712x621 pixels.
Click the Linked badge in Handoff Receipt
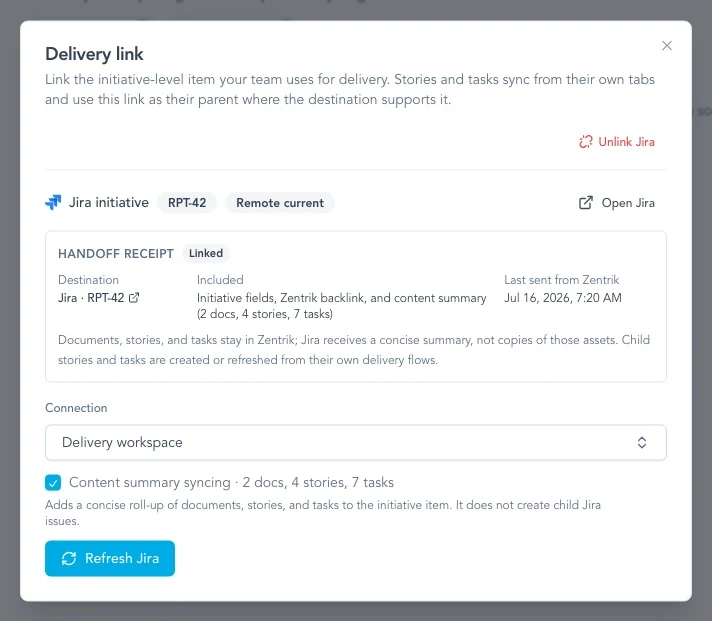point(206,253)
